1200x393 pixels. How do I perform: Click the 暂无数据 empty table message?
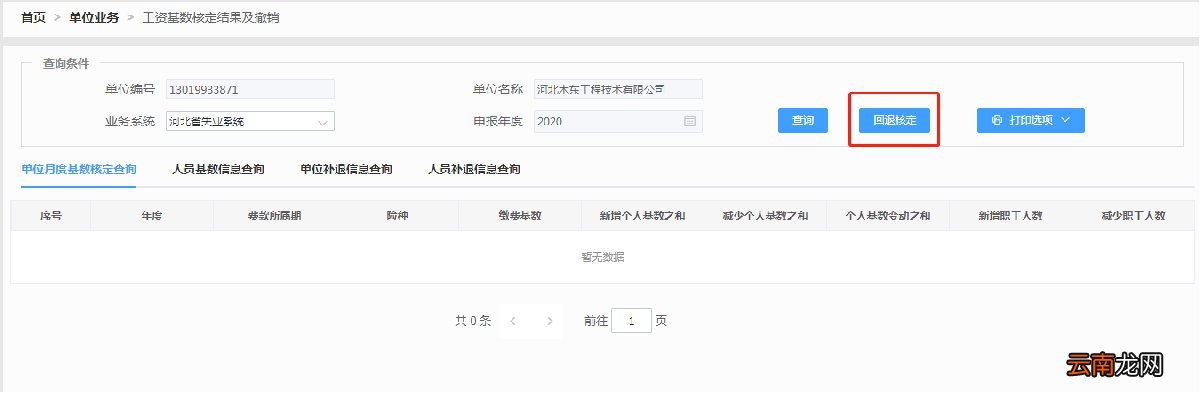coord(602,257)
